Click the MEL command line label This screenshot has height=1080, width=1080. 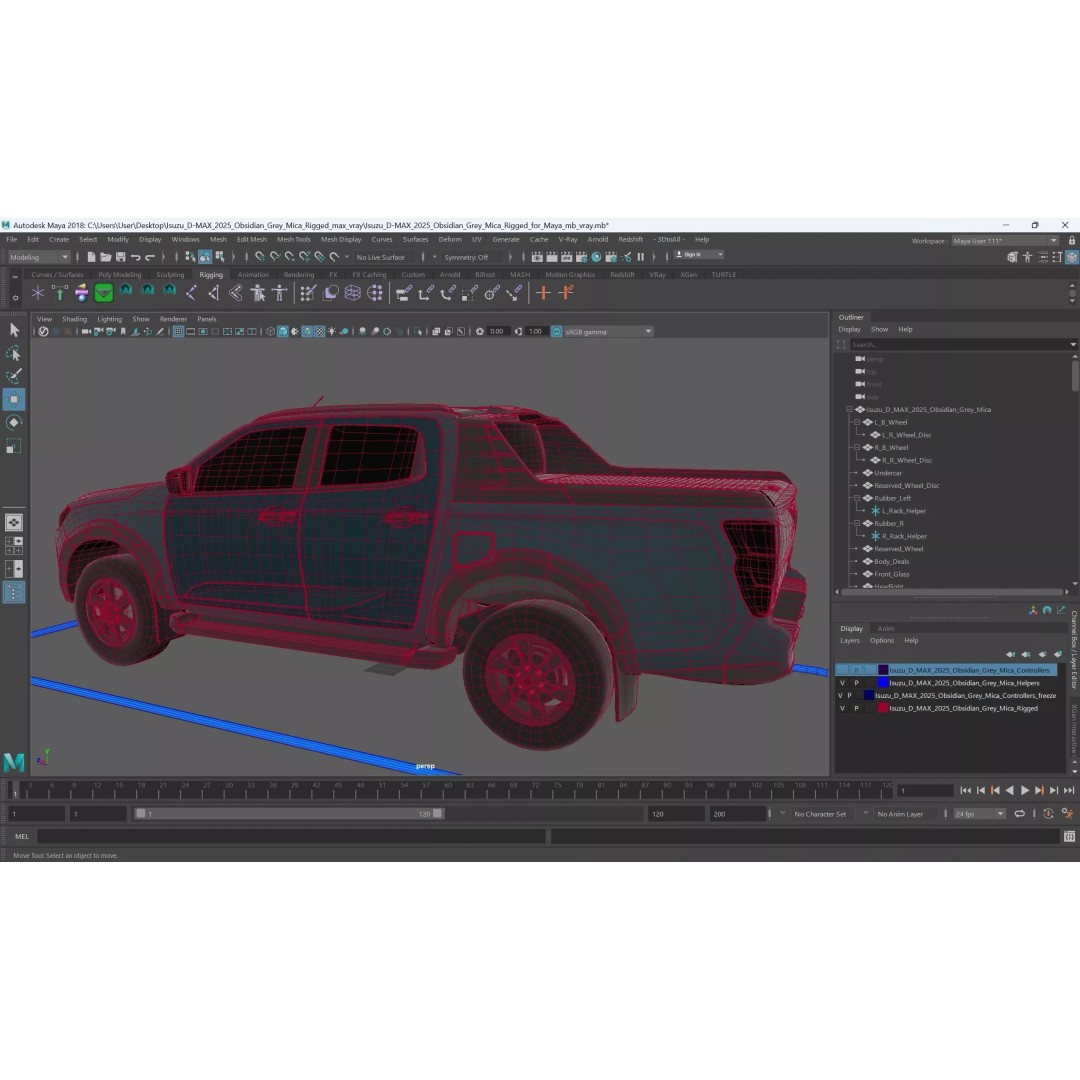(22, 837)
